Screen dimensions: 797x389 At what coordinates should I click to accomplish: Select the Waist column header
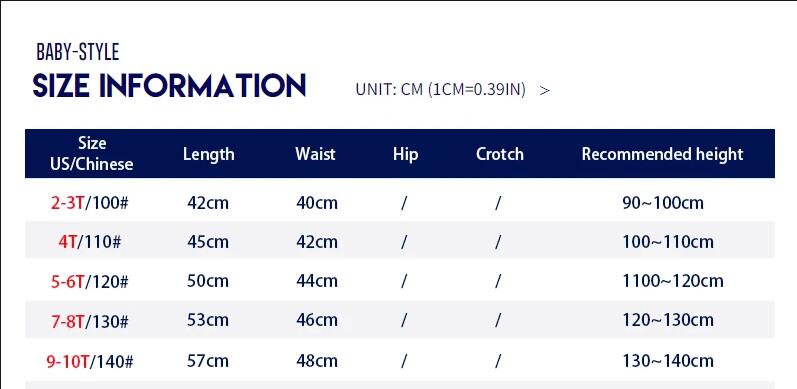[x=315, y=154]
